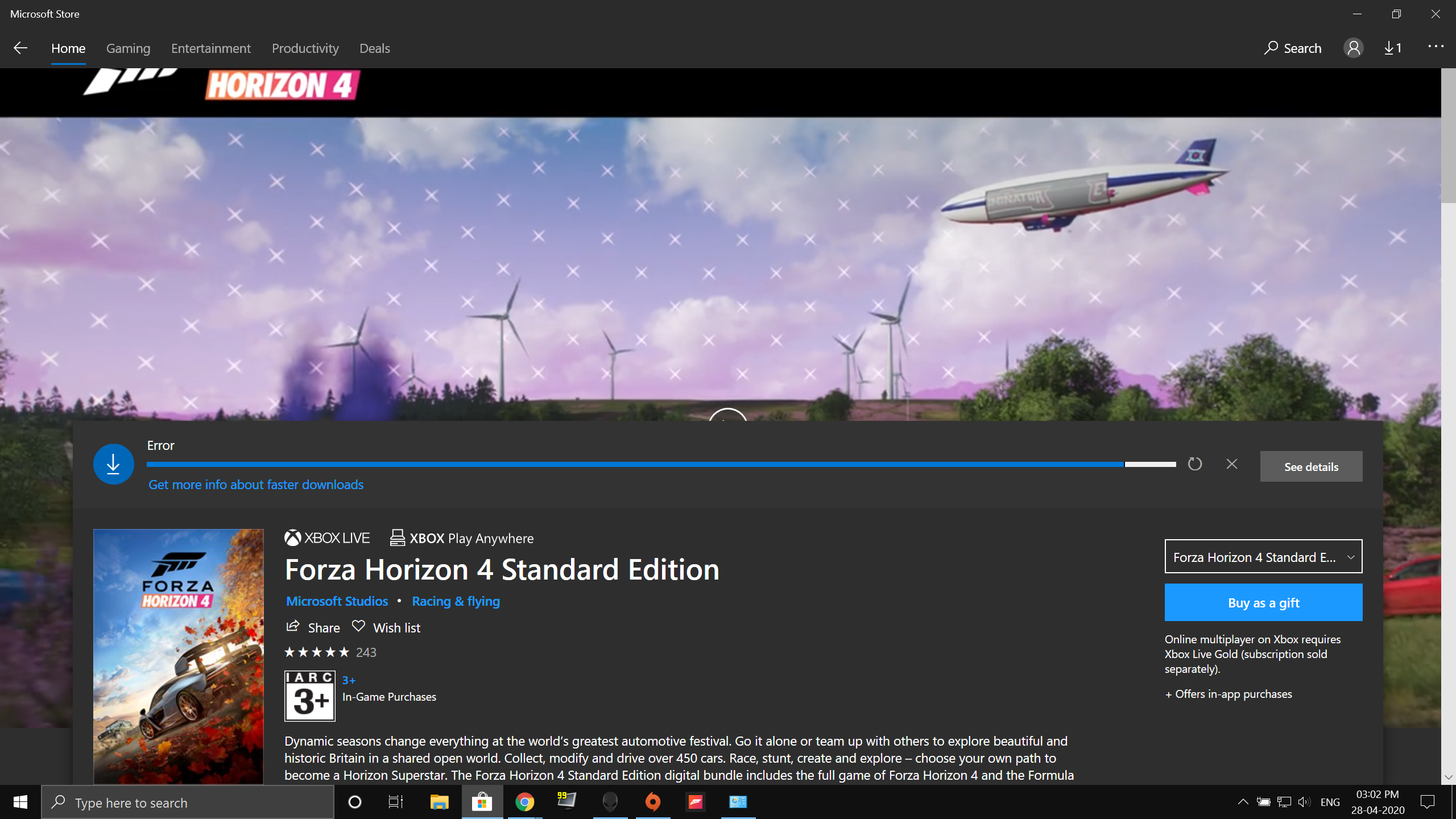Open the Microsoft Studios publisher link
The height and width of the screenshot is (819, 1456).
coord(337,601)
